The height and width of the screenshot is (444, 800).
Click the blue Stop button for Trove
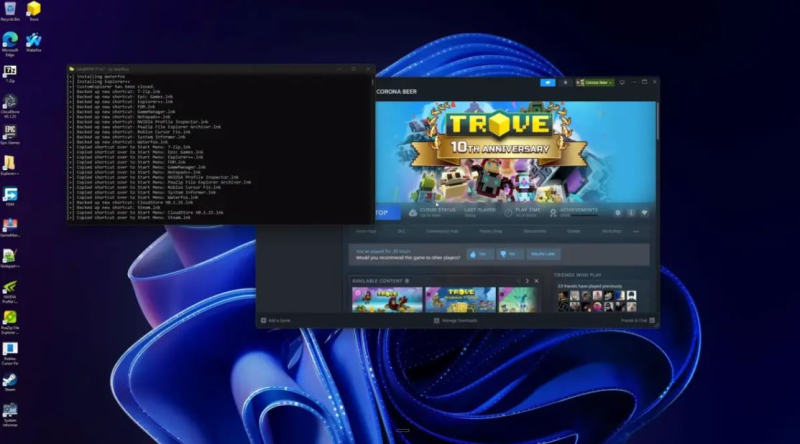(x=387, y=213)
